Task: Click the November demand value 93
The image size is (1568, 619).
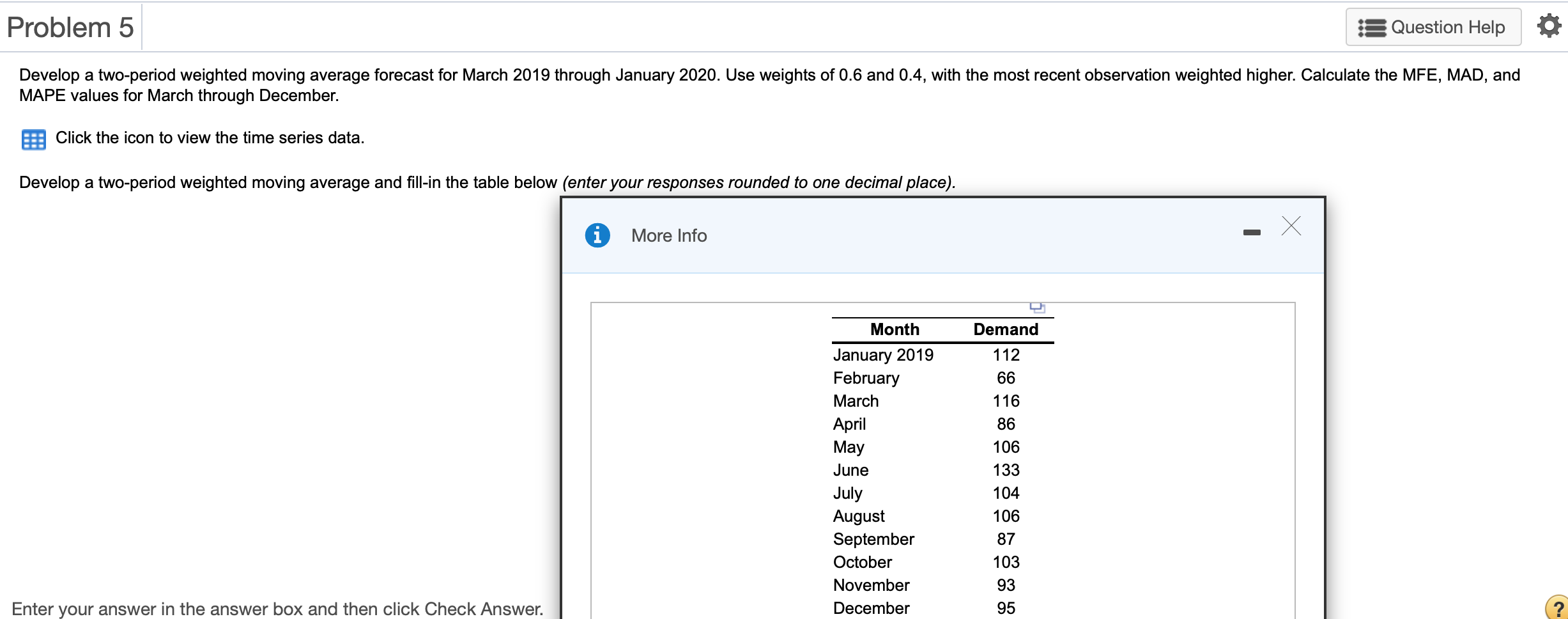Action: [x=1006, y=585]
